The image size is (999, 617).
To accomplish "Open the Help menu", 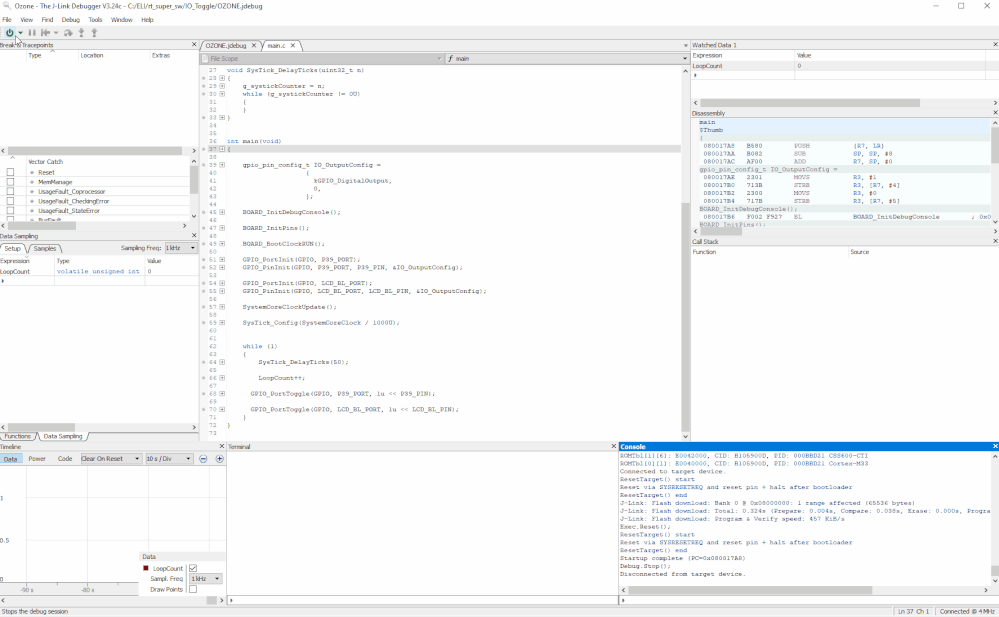I will tap(147, 20).
